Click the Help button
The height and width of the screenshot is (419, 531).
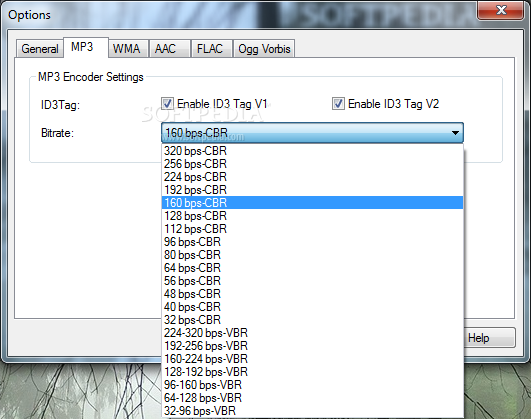489,337
